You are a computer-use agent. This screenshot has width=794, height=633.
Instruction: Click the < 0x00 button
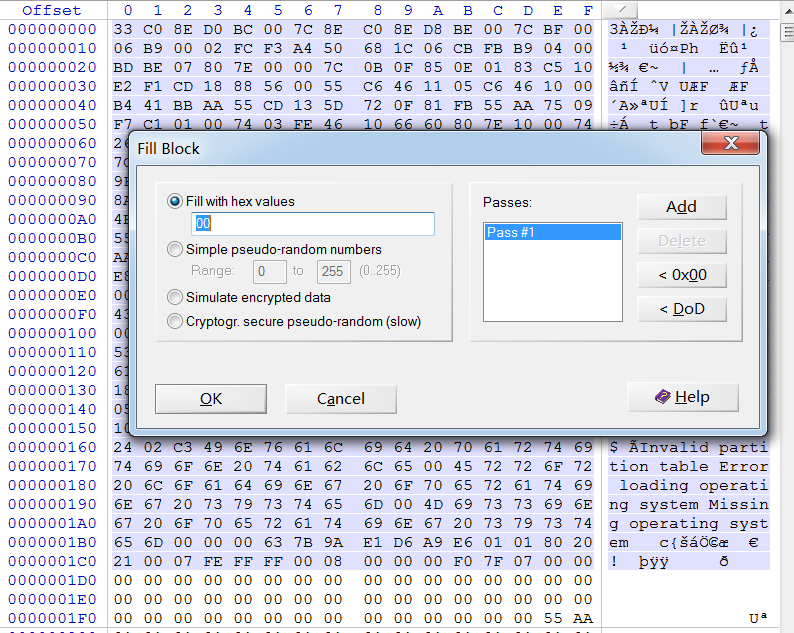(681, 275)
